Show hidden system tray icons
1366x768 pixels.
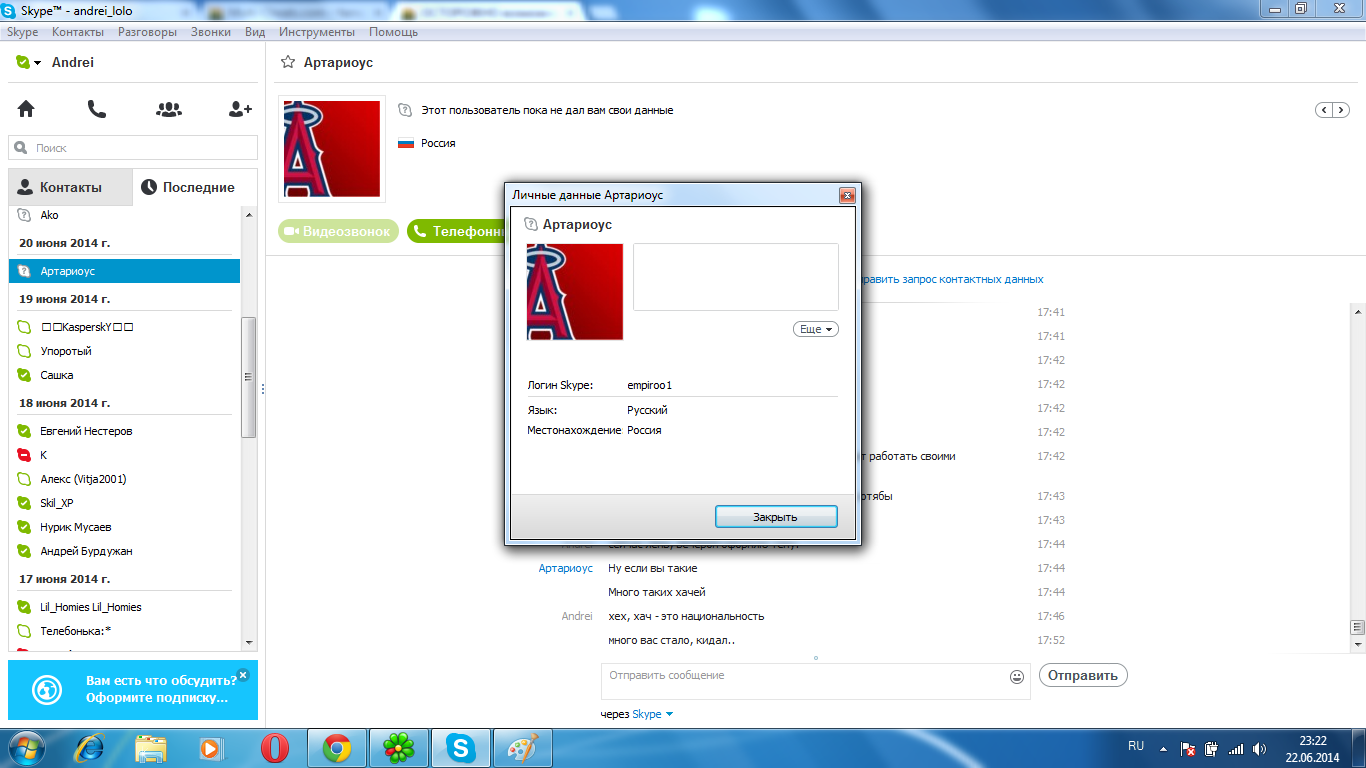[x=1163, y=748]
